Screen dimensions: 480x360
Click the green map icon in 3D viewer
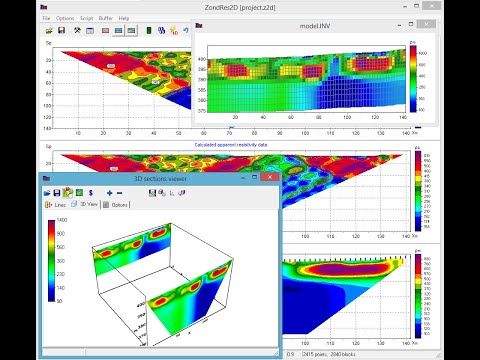(79, 193)
